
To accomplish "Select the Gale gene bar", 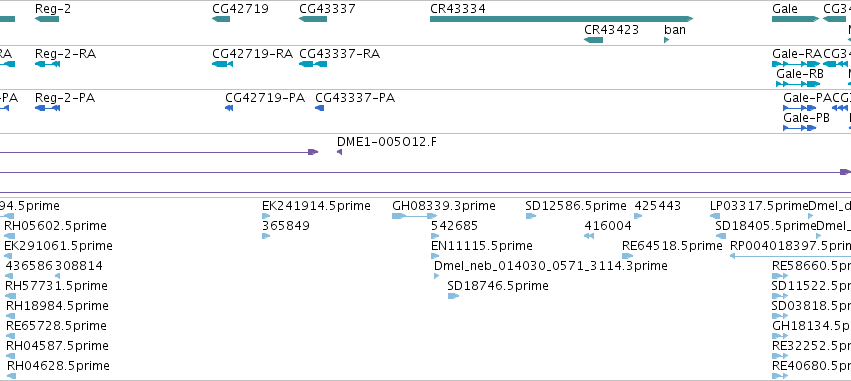I will (x=795, y=19).
